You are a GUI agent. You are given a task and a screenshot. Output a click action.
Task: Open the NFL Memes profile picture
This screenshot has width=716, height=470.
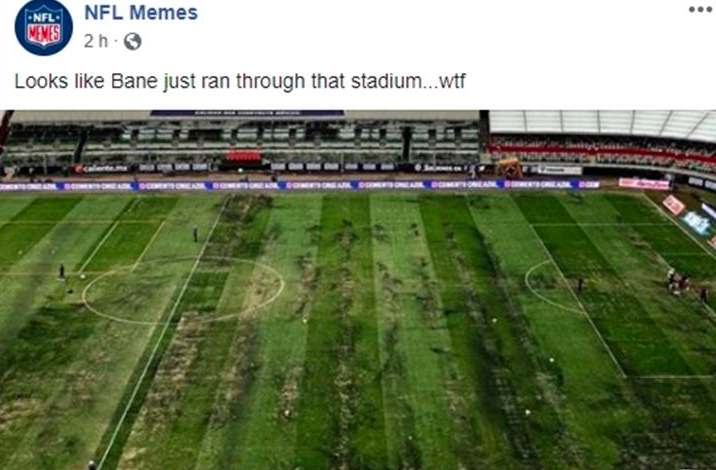click(x=43, y=27)
